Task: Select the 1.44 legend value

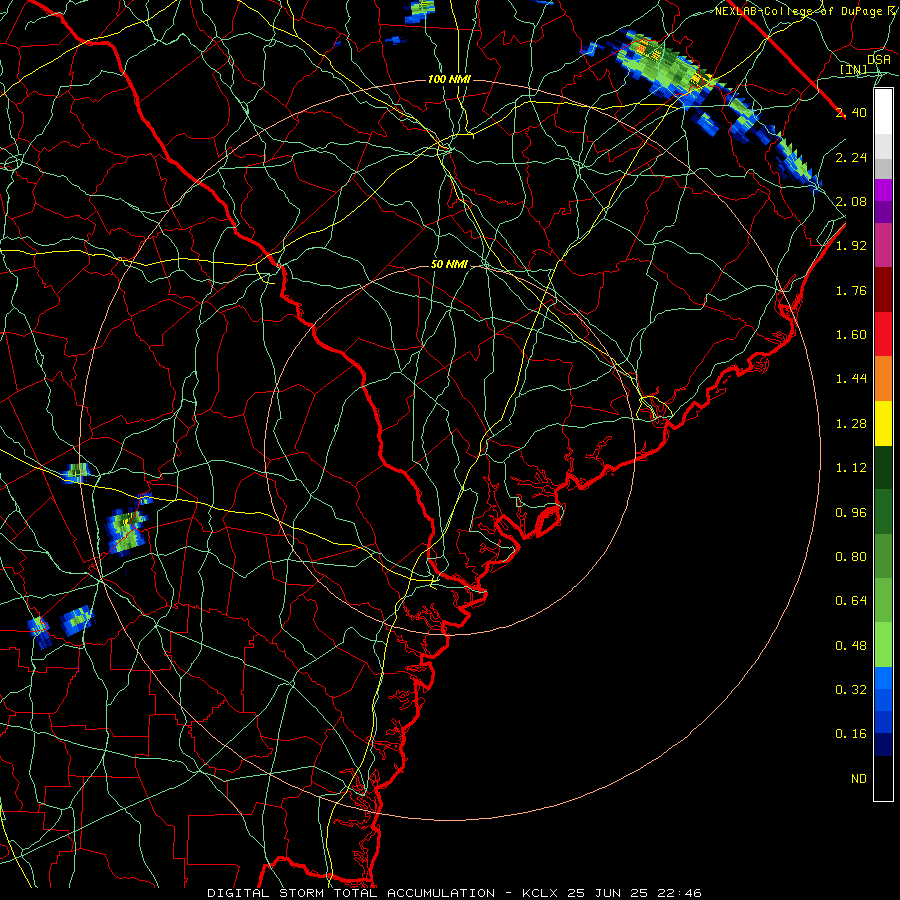Action: (851, 379)
